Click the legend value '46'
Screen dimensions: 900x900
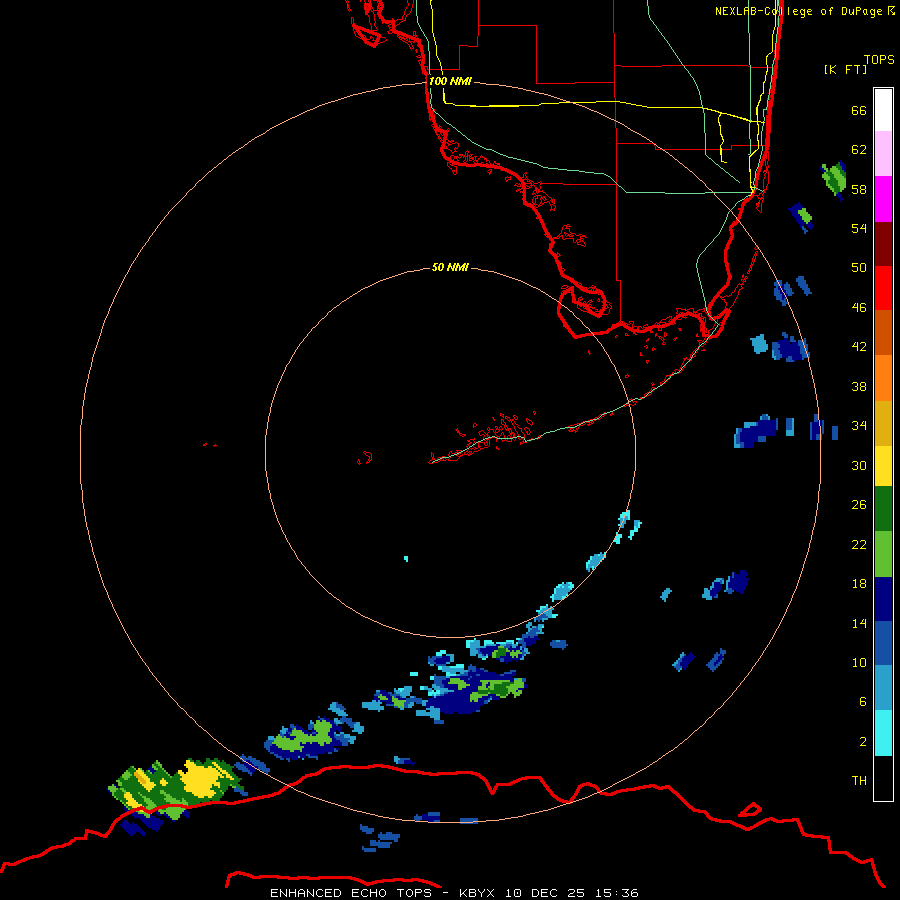[x=859, y=308]
